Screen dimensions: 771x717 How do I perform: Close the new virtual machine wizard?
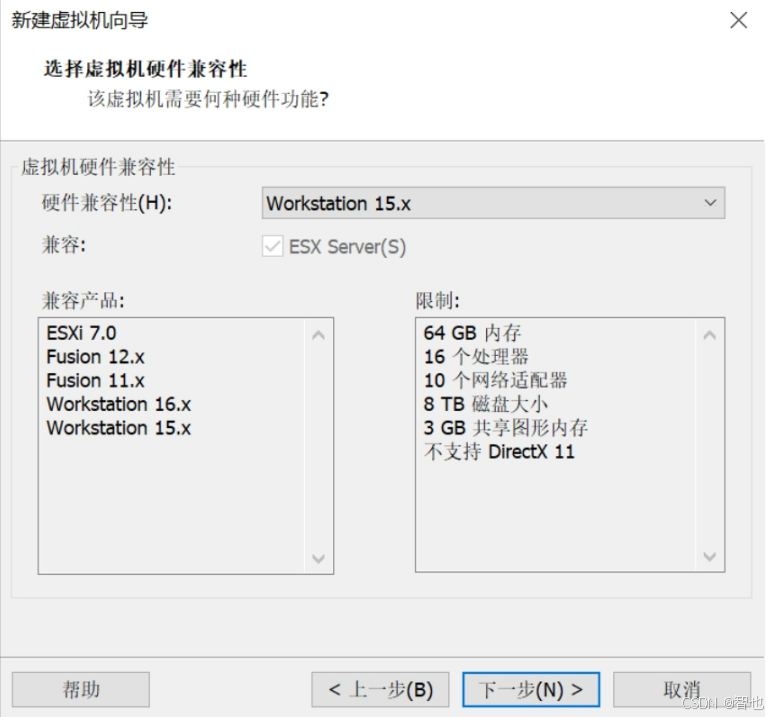pos(739,21)
